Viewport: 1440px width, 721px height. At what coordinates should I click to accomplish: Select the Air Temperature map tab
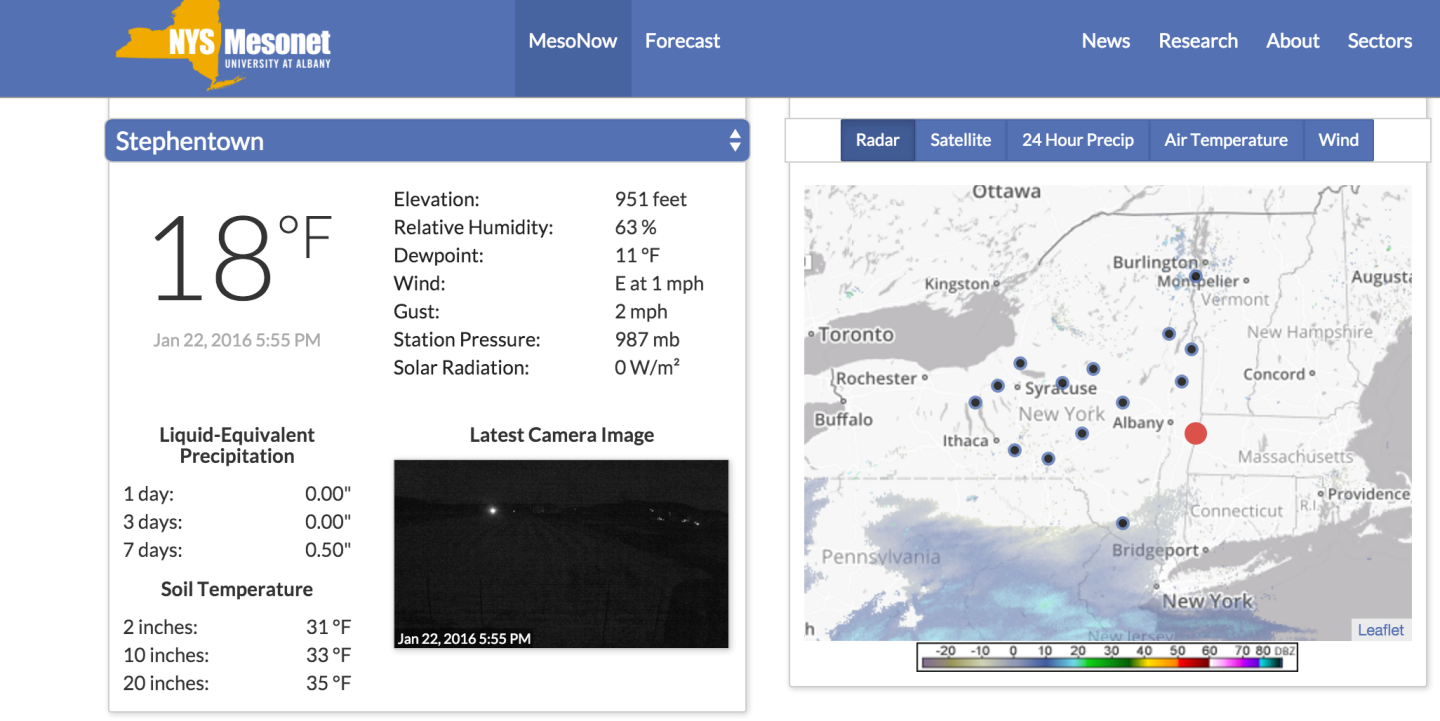point(1225,140)
